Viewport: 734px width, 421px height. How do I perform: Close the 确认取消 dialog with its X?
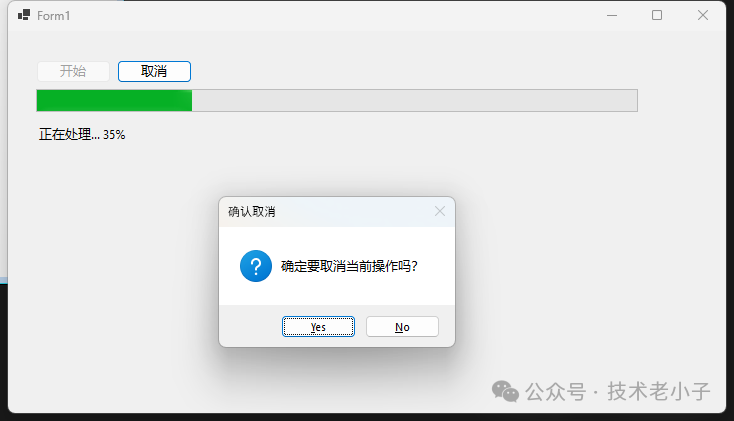tap(440, 211)
